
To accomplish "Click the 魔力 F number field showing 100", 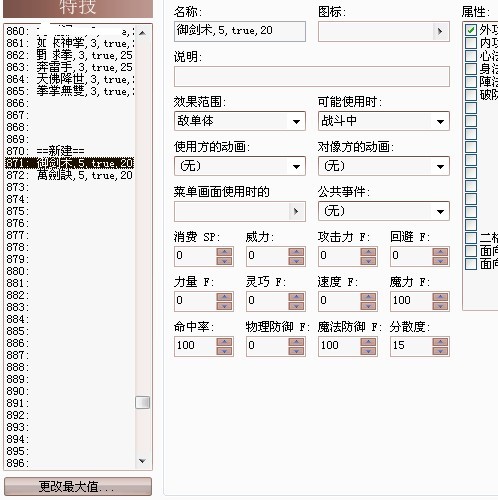I will 411,301.
